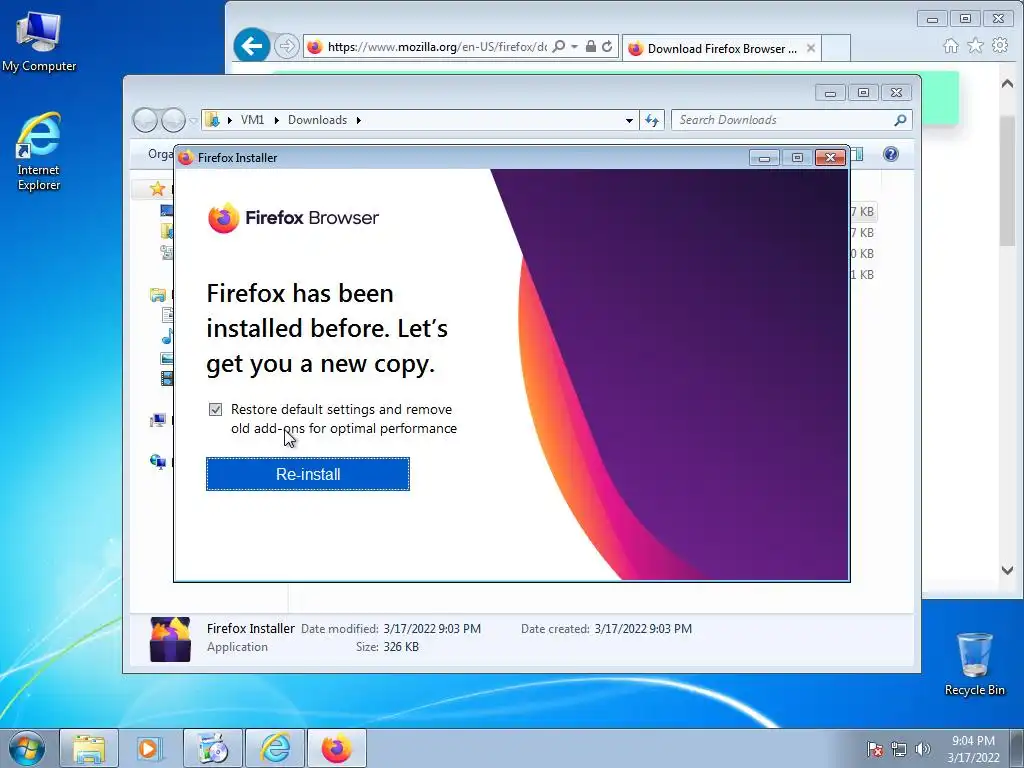Uncheck Restore default settings checkbox

pos(216,409)
